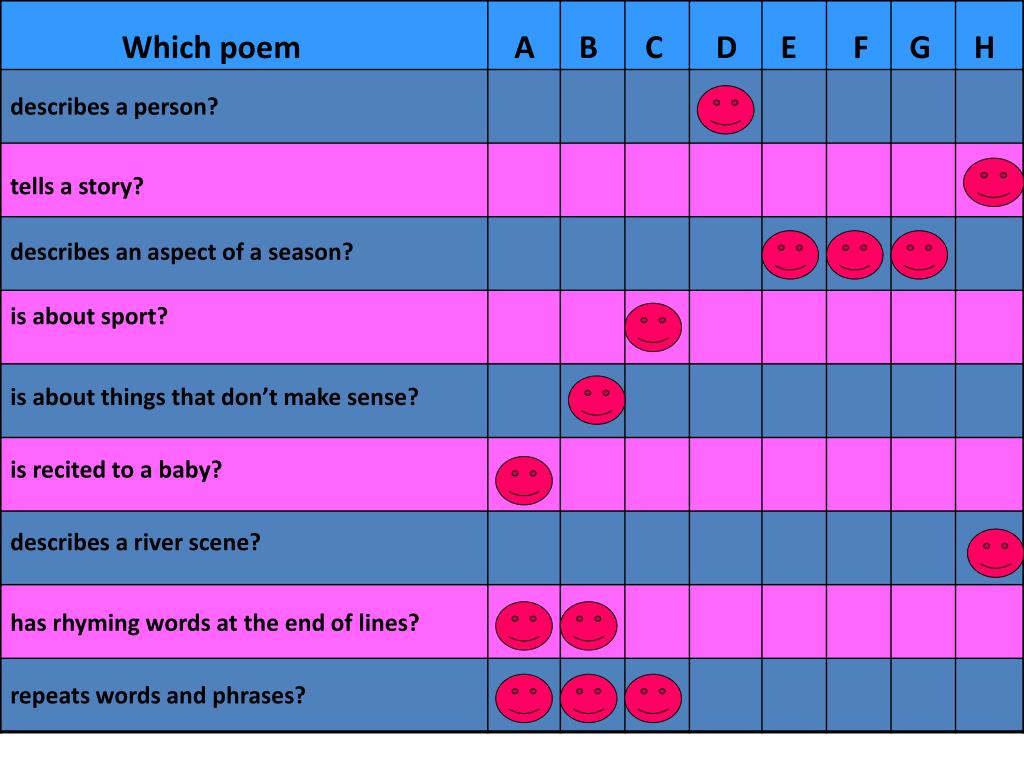Select smiley under B in rhyming words row
The height and width of the screenshot is (768, 1024).
pyautogui.click(x=588, y=626)
